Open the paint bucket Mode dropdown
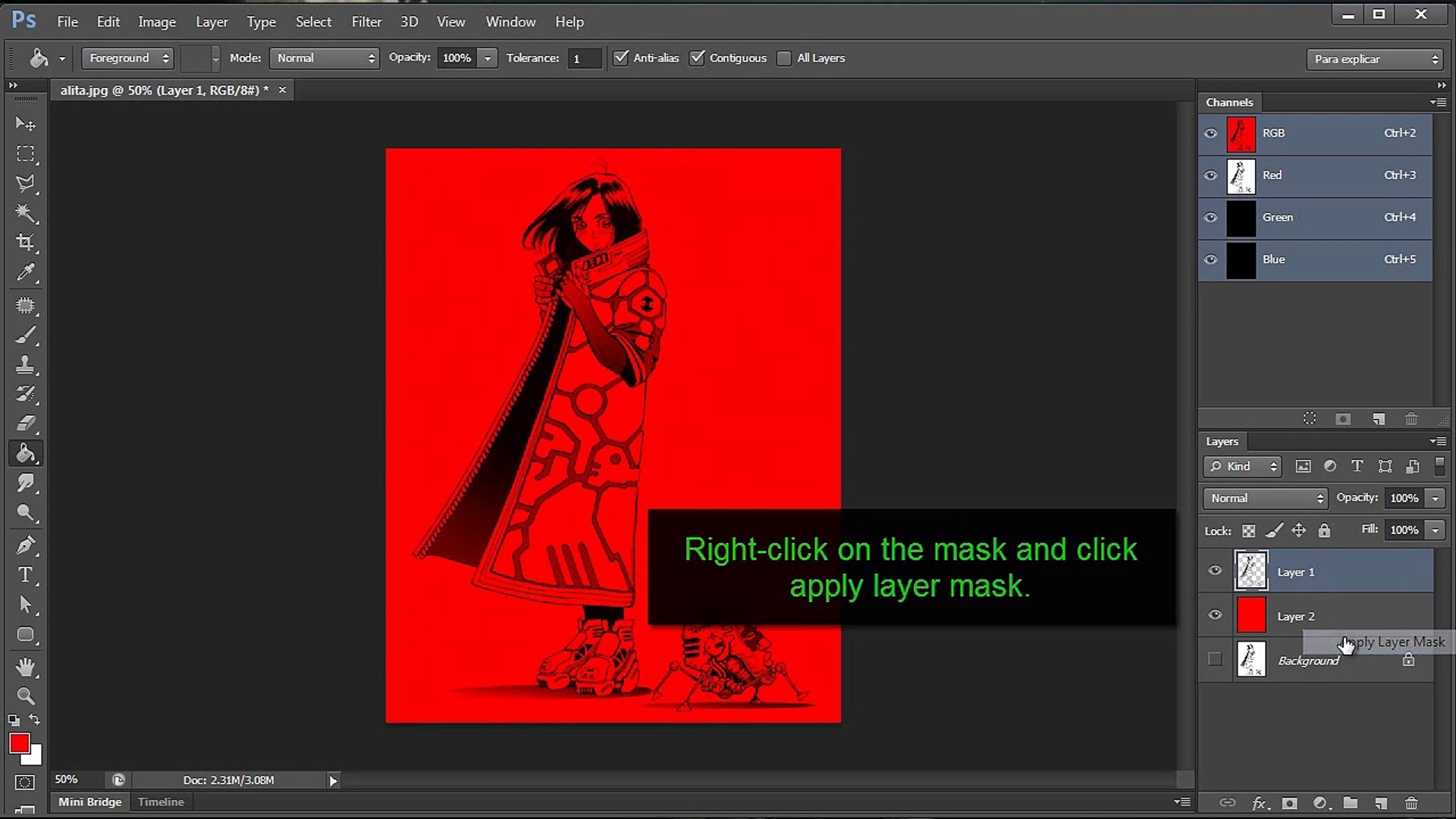Image resolution: width=1456 pixels, height=819 pixels. pyautogui.click(x=325, y=58)
